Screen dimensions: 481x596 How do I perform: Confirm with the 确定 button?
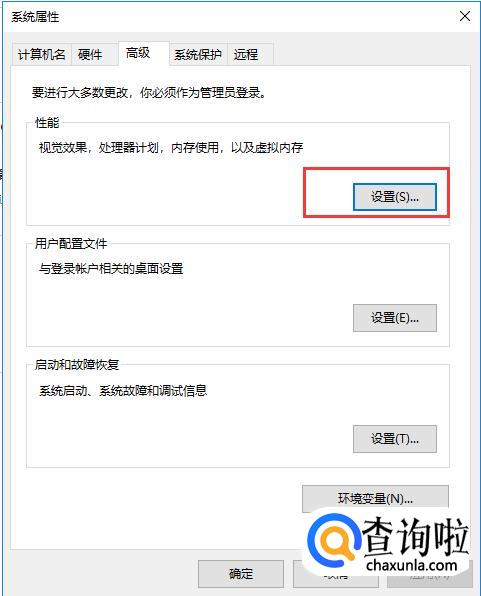click(x=241, y=574)
